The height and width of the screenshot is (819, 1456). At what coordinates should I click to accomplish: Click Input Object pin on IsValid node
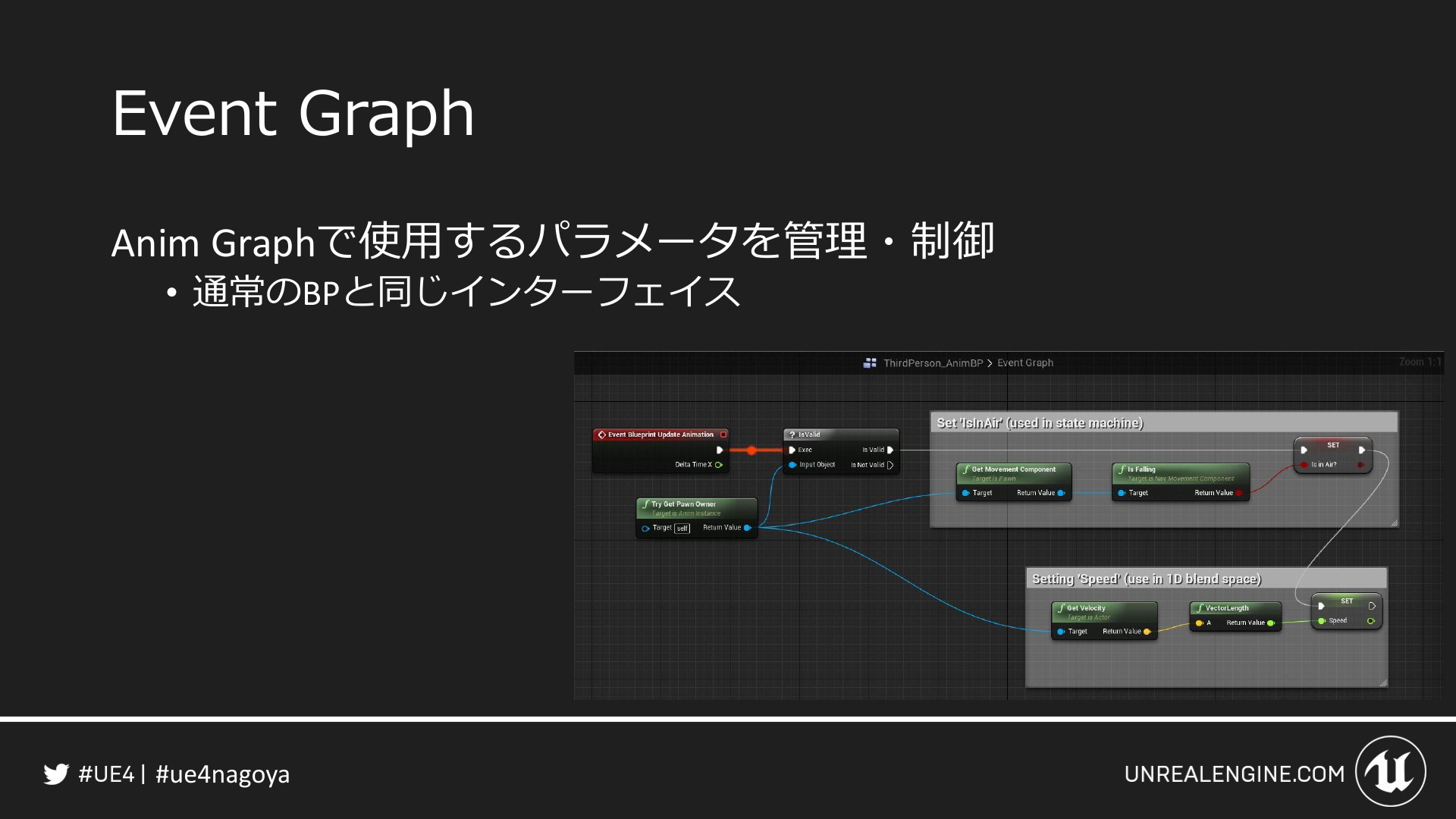[792, 465]
